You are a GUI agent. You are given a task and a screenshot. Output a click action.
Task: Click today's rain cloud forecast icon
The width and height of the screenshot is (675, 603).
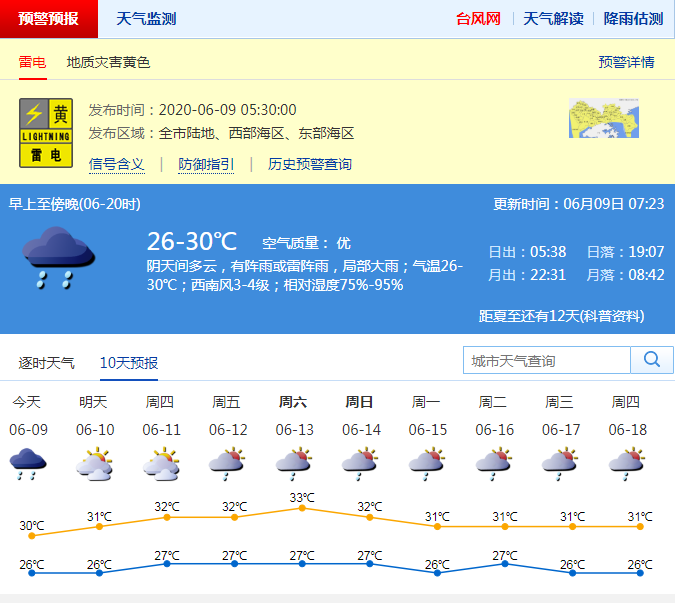pos(27,464)
